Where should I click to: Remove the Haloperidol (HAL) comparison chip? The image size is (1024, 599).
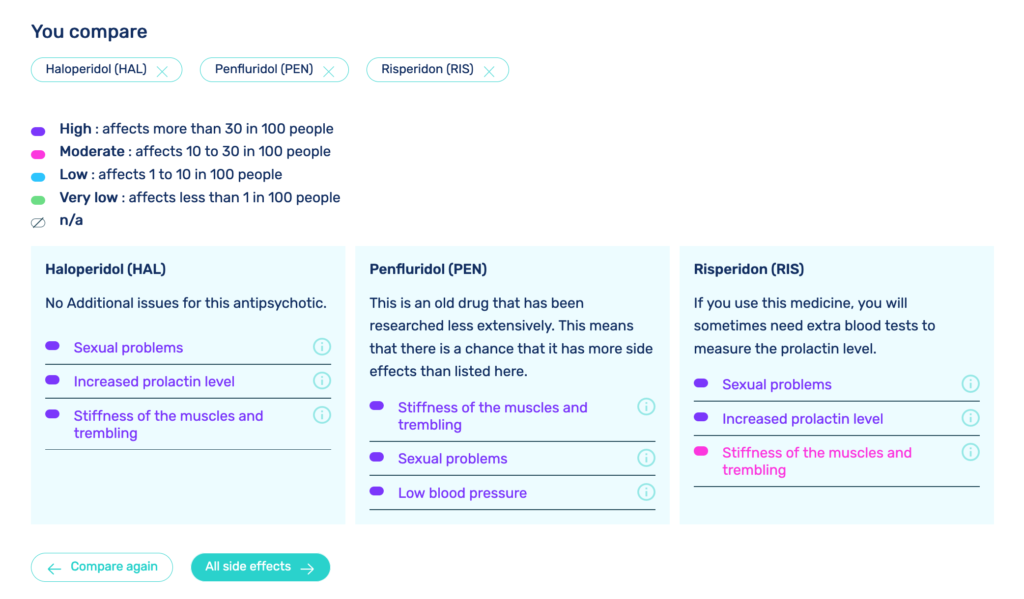tap(162, 70)
